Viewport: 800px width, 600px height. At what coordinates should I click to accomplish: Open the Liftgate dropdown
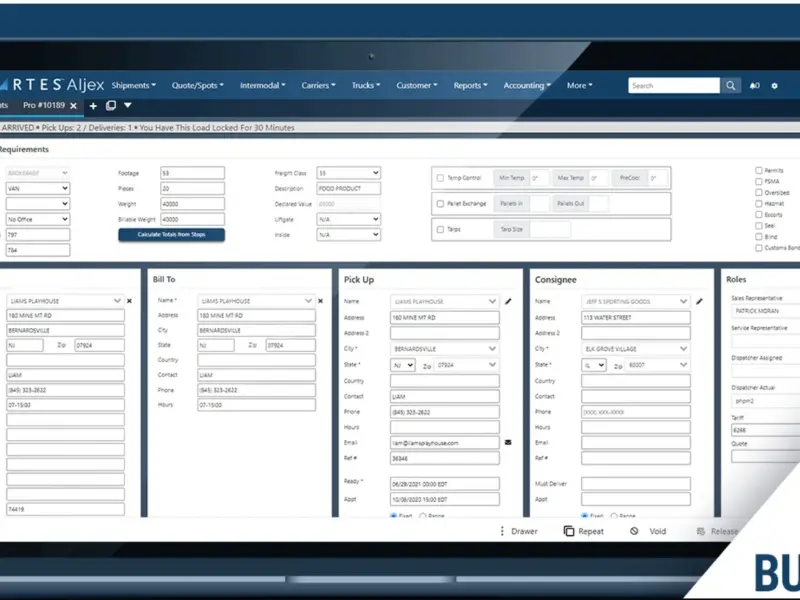tap(348, 219)
